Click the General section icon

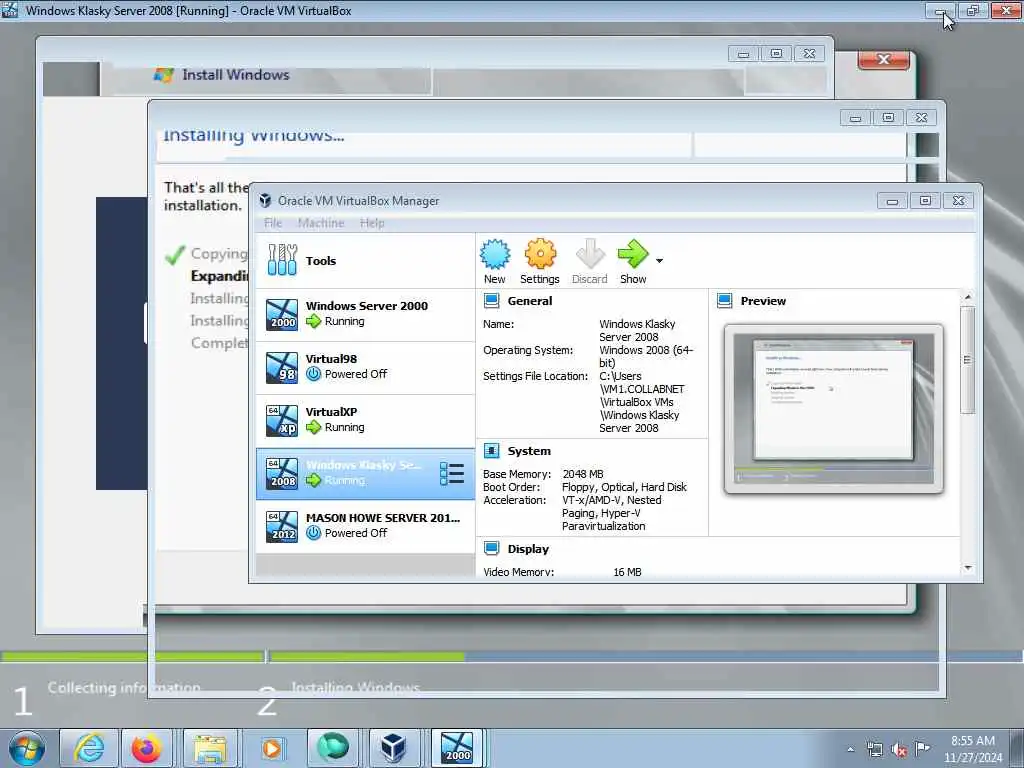point(492,301)
